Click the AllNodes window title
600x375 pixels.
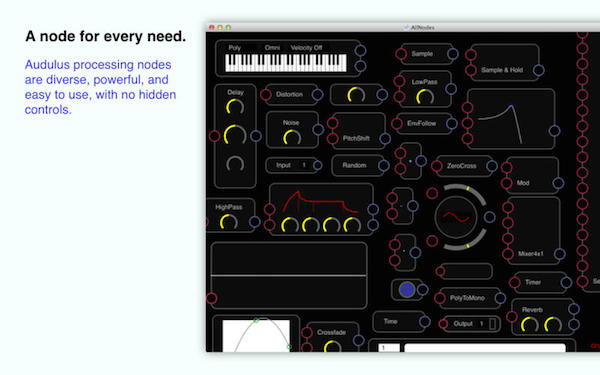[x=422, y=28]
